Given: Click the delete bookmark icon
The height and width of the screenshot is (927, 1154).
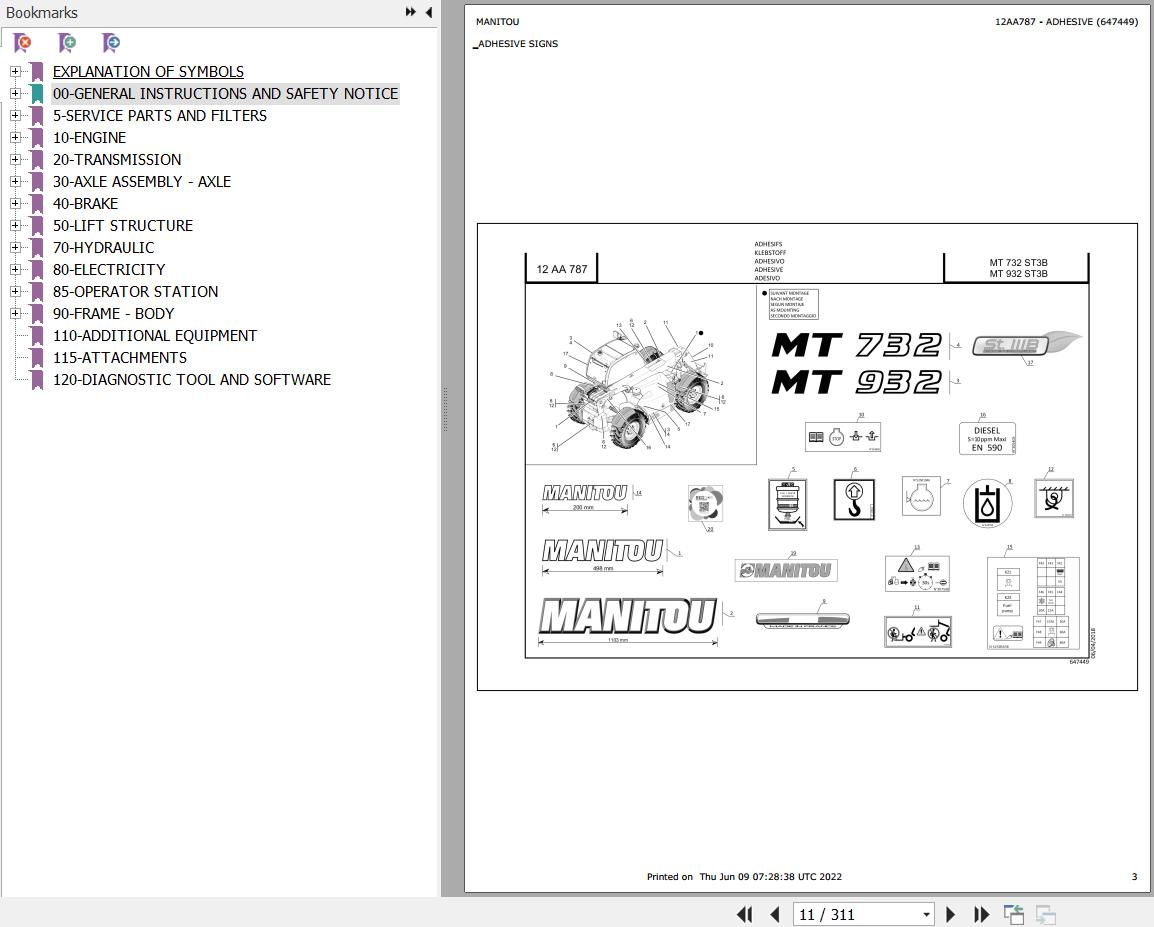Looking at the screenshot, I should pyautogui.click(x=23, y=43).
